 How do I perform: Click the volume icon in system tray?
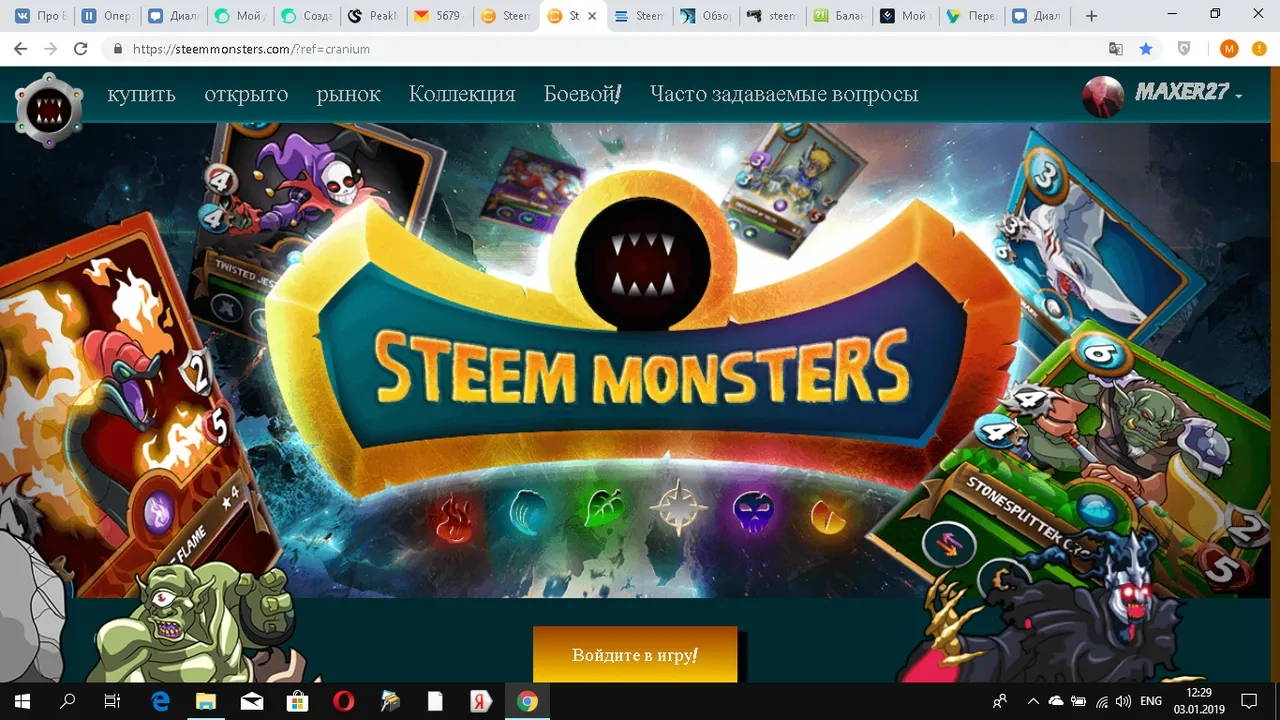(x=1123, y=701)
